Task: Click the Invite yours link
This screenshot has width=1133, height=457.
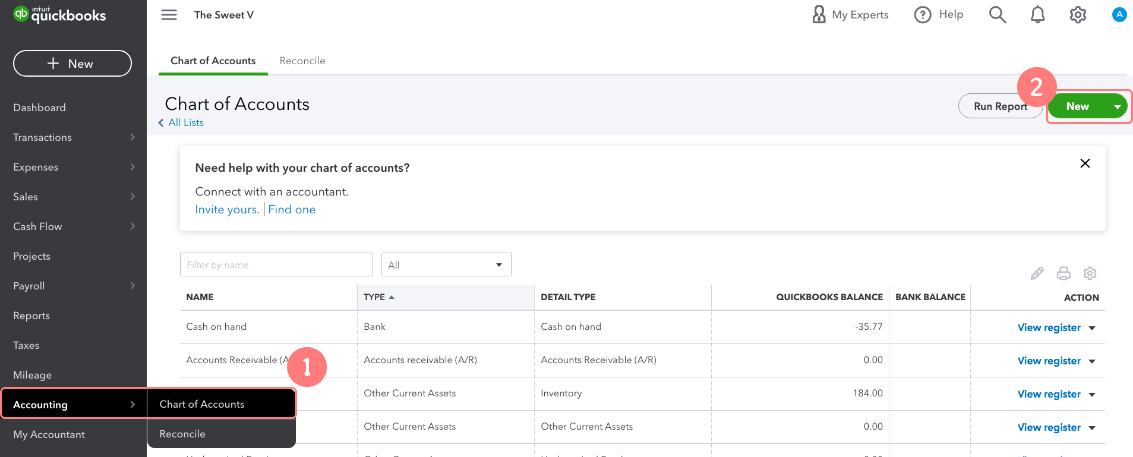Action: (x=227, y=209)
